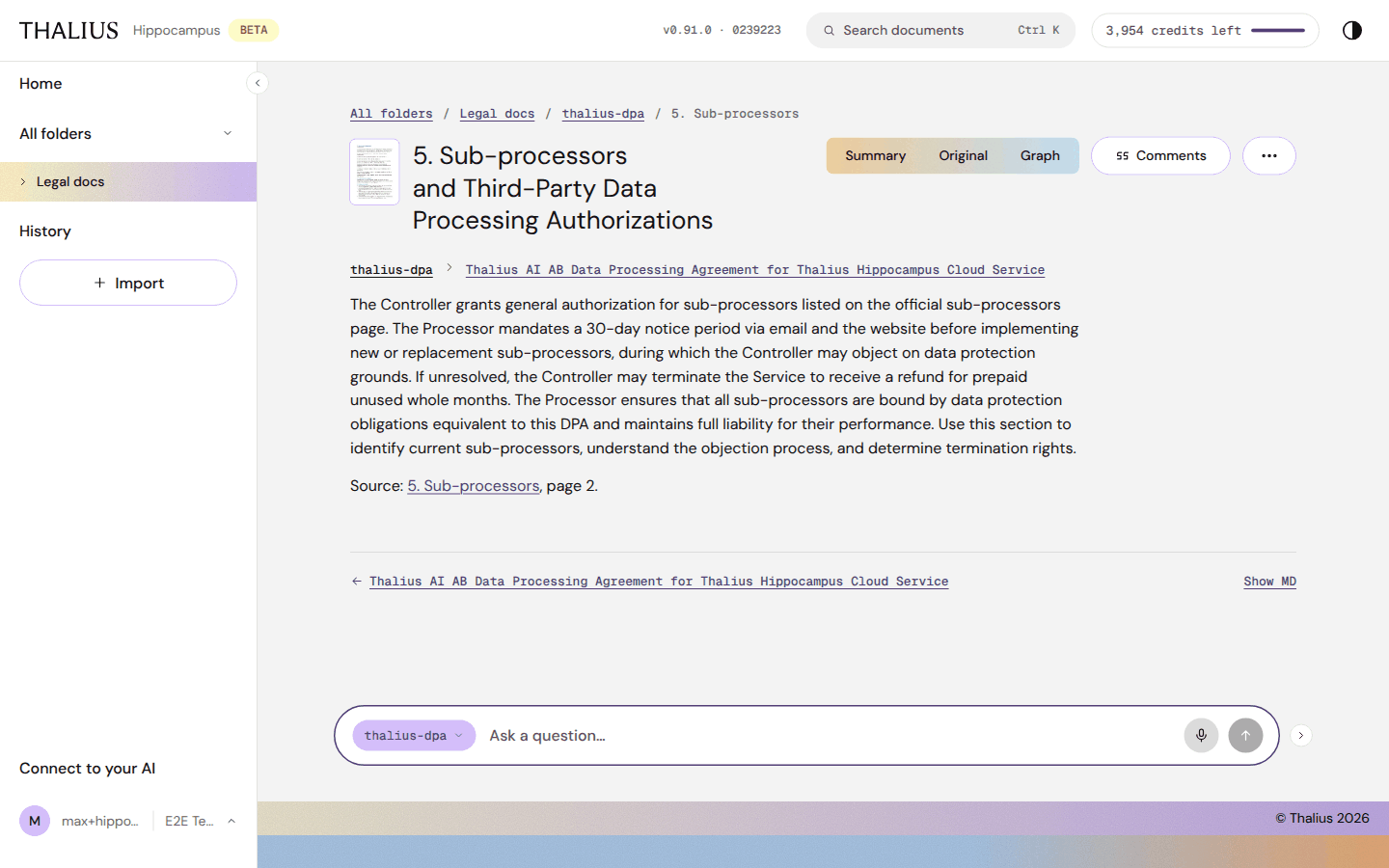1389x868 pixels.
Task: Click the search magnifier icon
Action: (829, 31)
